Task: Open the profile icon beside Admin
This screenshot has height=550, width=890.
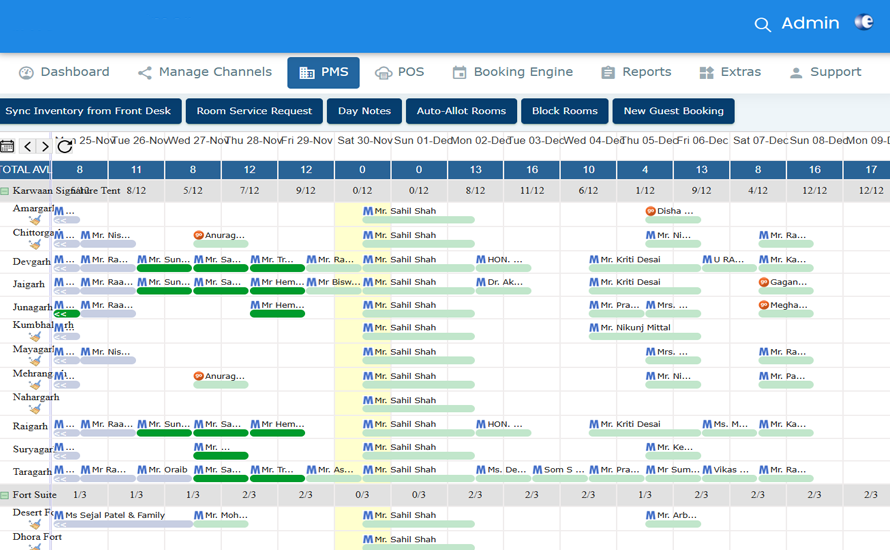Action: [864, 23]
